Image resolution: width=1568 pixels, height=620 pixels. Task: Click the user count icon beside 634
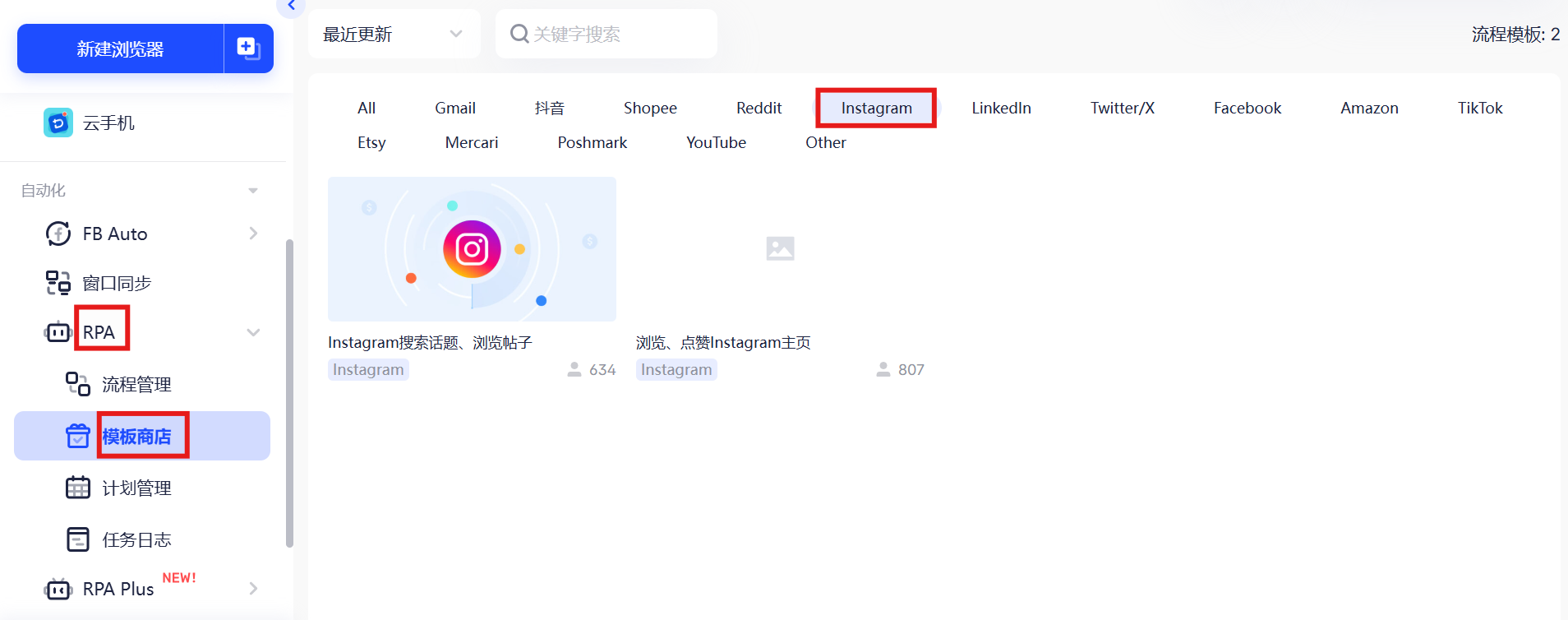[x=574, y=369]
